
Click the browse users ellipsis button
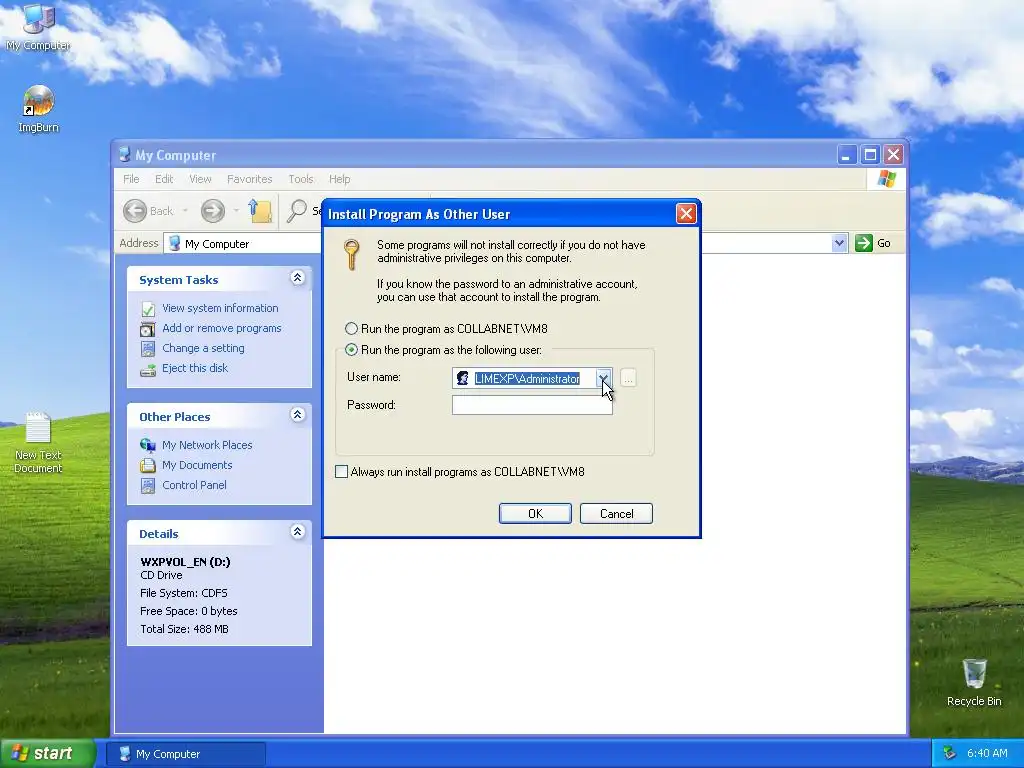coord(628,378)
